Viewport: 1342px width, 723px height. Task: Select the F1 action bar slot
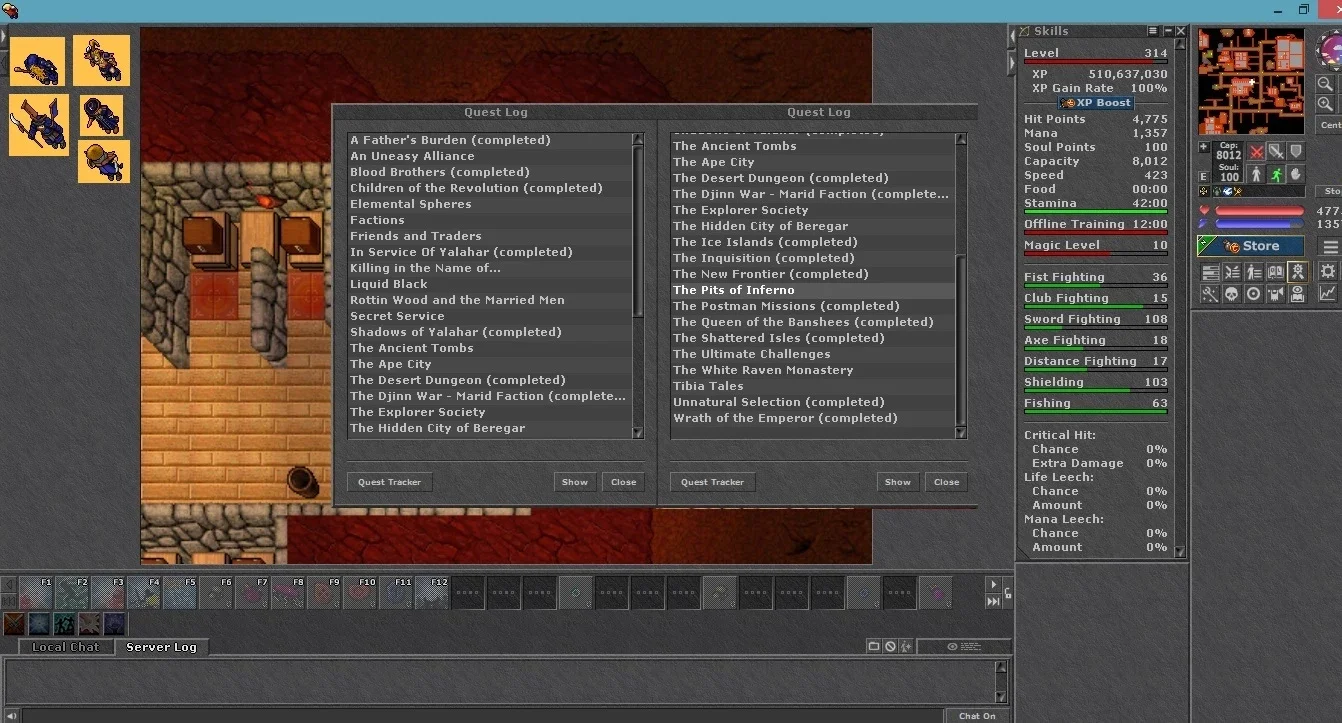36,592
